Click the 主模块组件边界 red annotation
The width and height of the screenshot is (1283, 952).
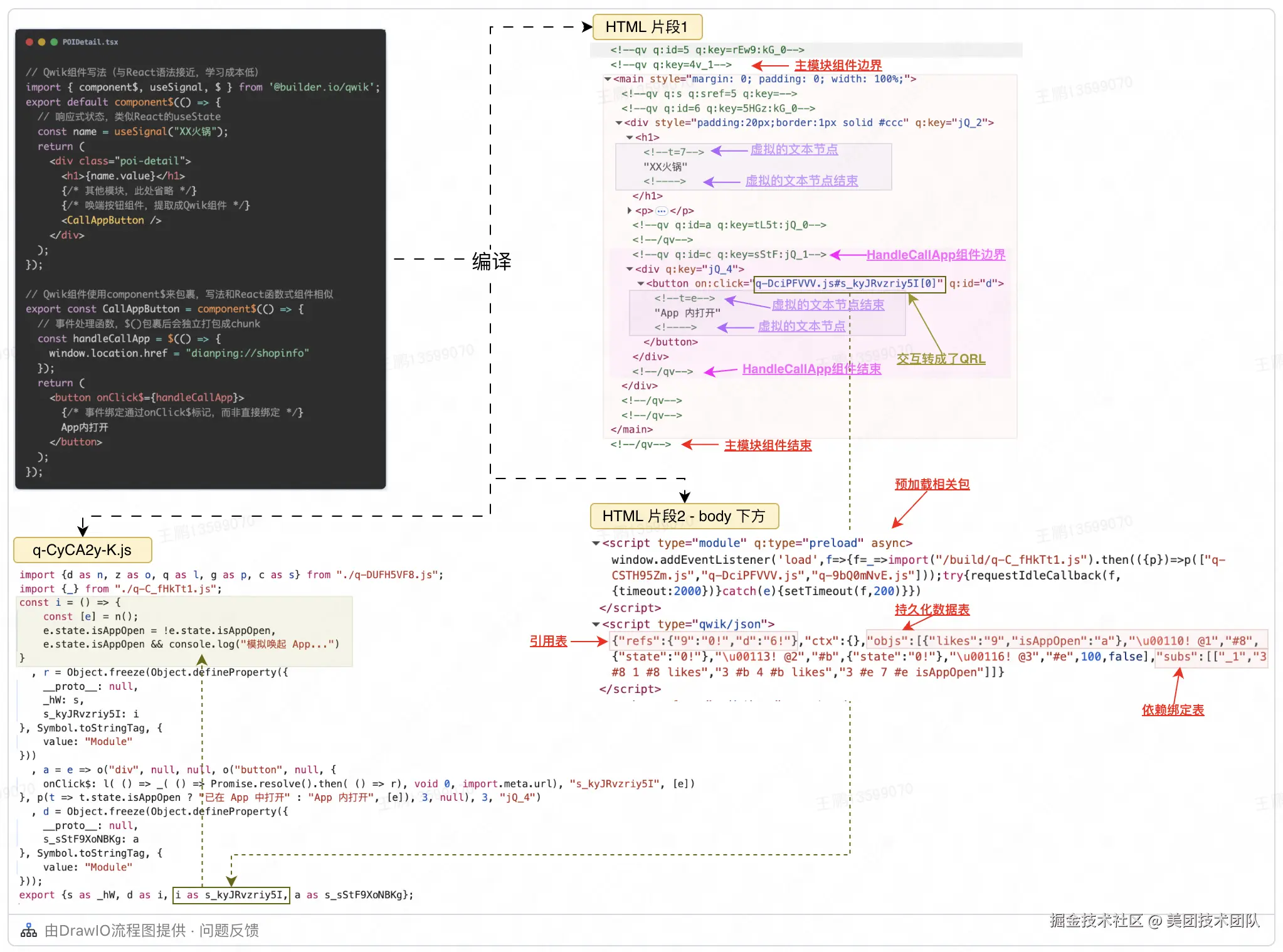pos(838,65)
